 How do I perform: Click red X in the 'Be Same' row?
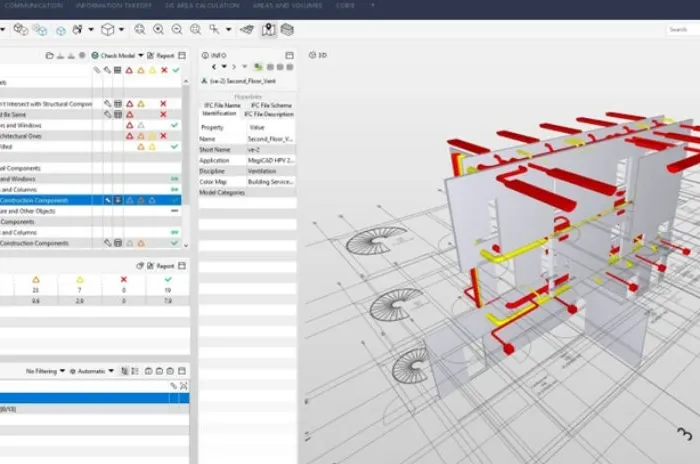point(163,114)
